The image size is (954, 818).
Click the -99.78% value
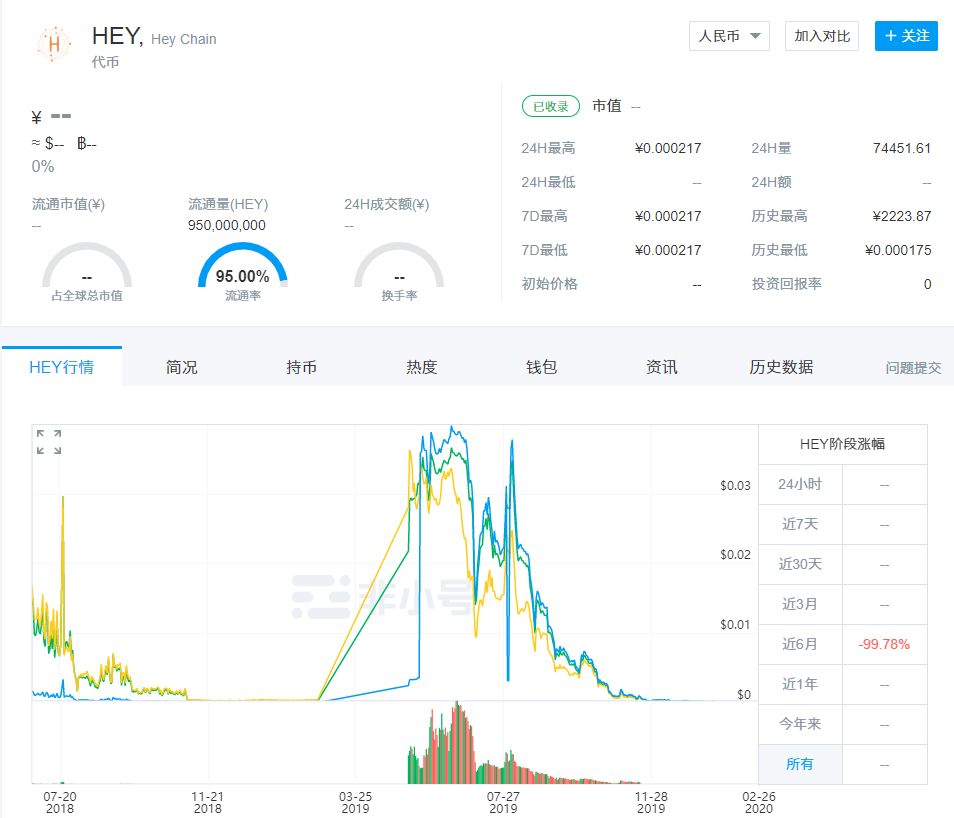[884, 644]
